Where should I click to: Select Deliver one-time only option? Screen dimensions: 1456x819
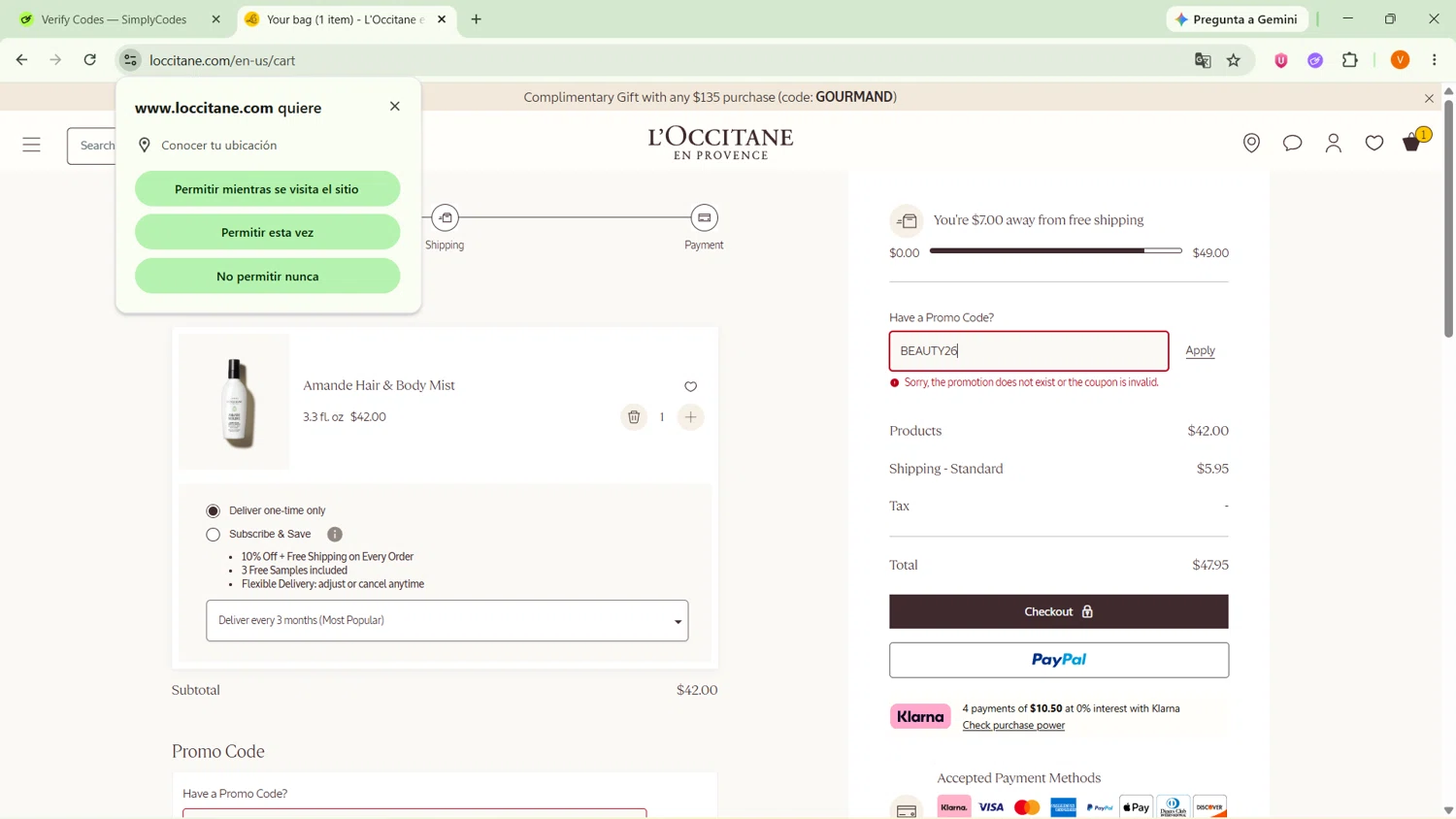click(213, 511)
